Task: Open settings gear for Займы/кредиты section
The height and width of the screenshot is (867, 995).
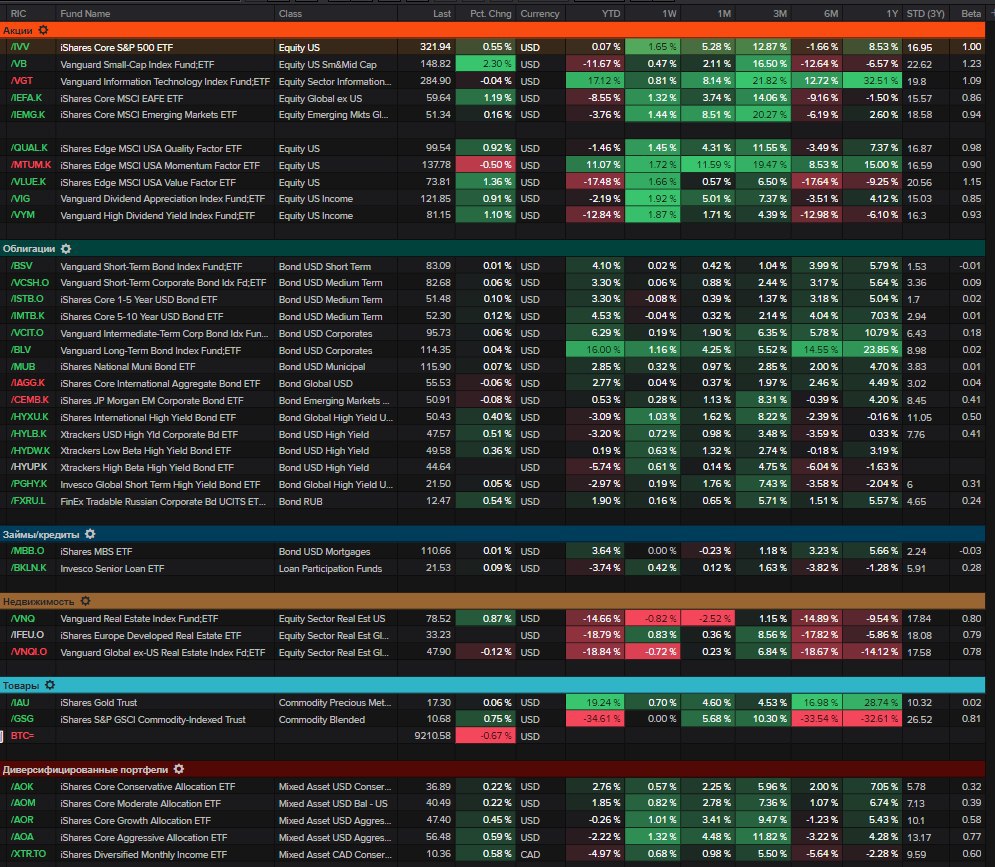Action: tap(90, 534)
